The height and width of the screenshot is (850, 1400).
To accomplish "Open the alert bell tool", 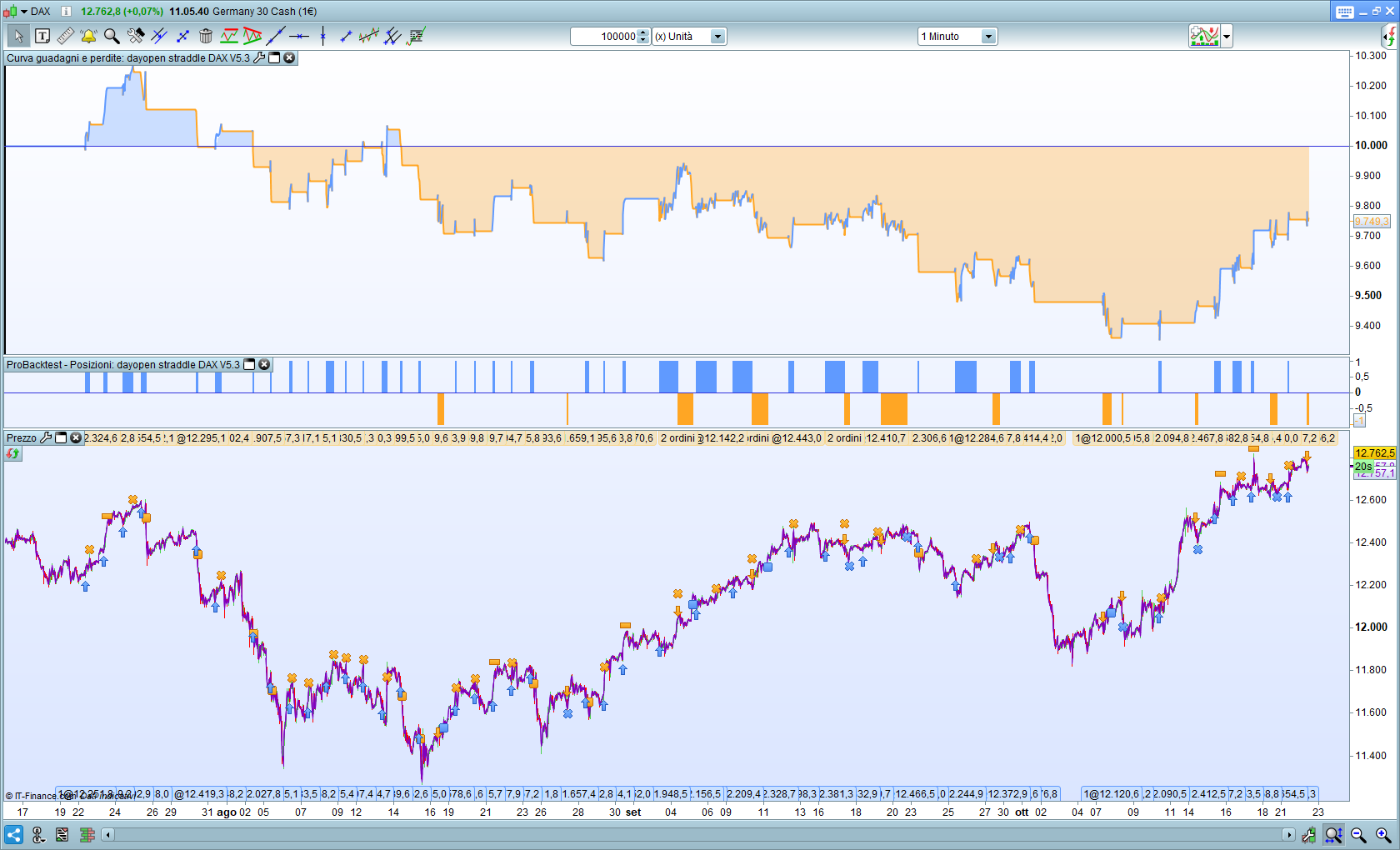I will 88,36.
